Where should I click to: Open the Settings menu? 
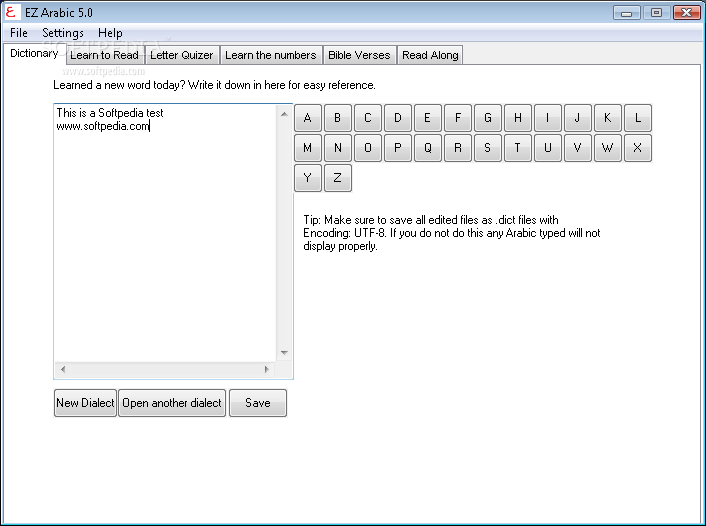pos(63,33)
